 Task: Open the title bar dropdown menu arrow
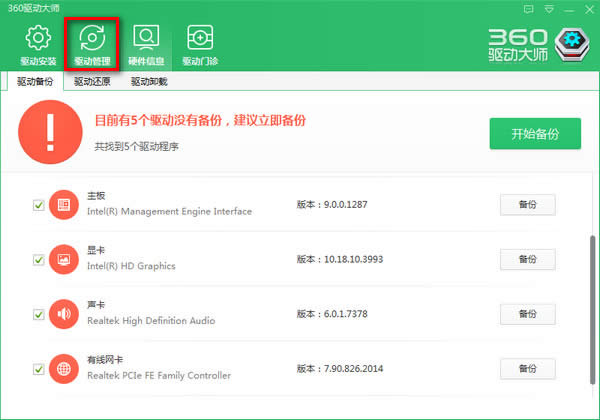coord(549,9)
